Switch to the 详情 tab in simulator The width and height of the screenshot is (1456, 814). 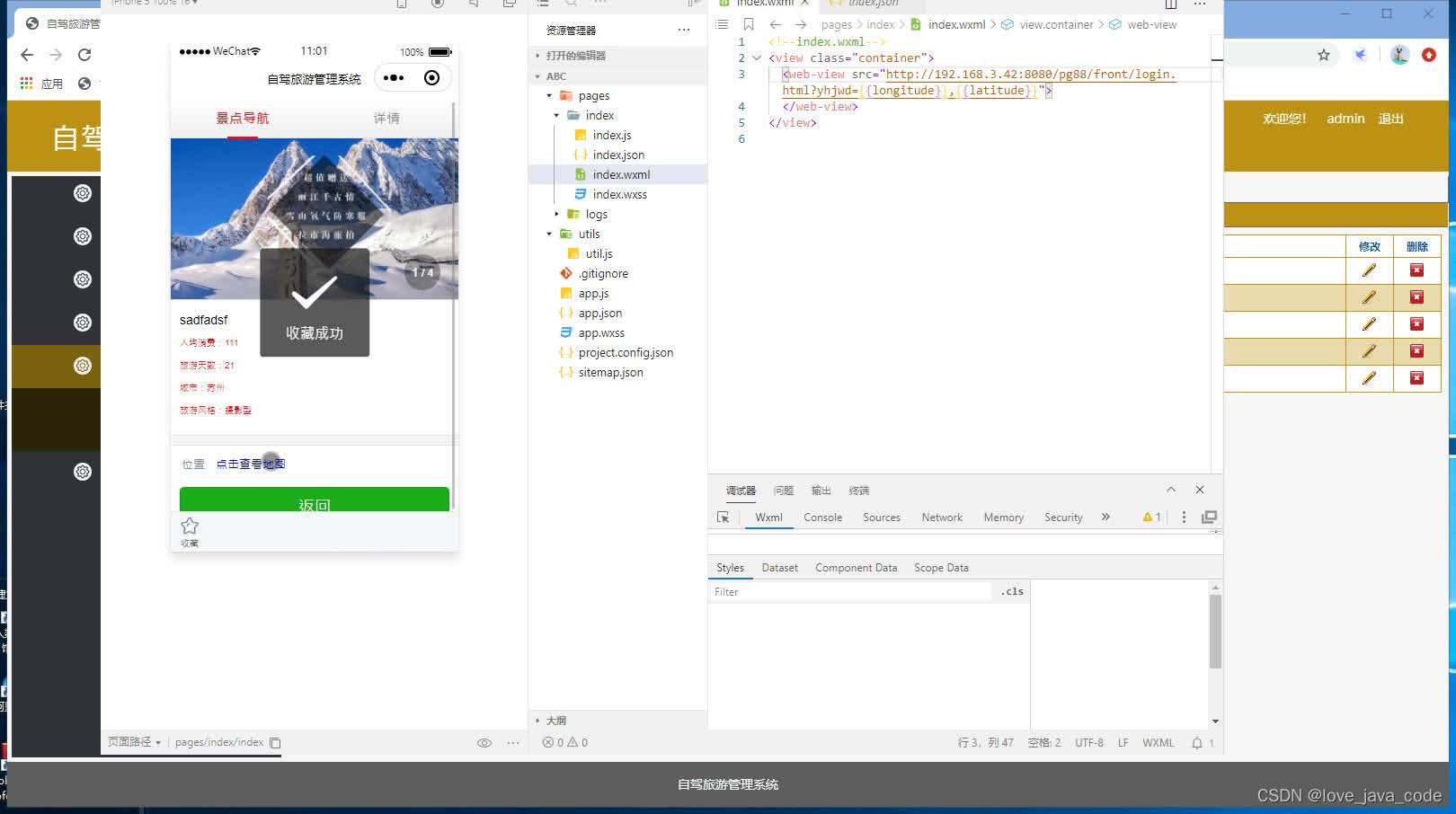[x=386, y=119]
